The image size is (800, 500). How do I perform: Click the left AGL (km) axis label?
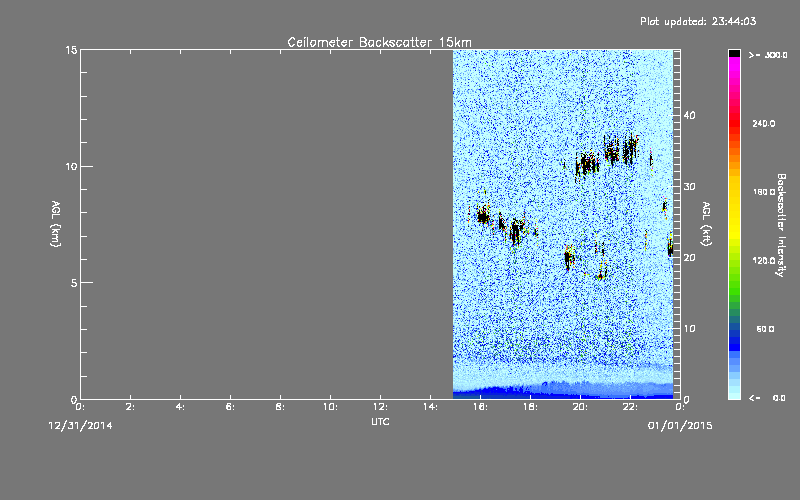tap(56, 224)
